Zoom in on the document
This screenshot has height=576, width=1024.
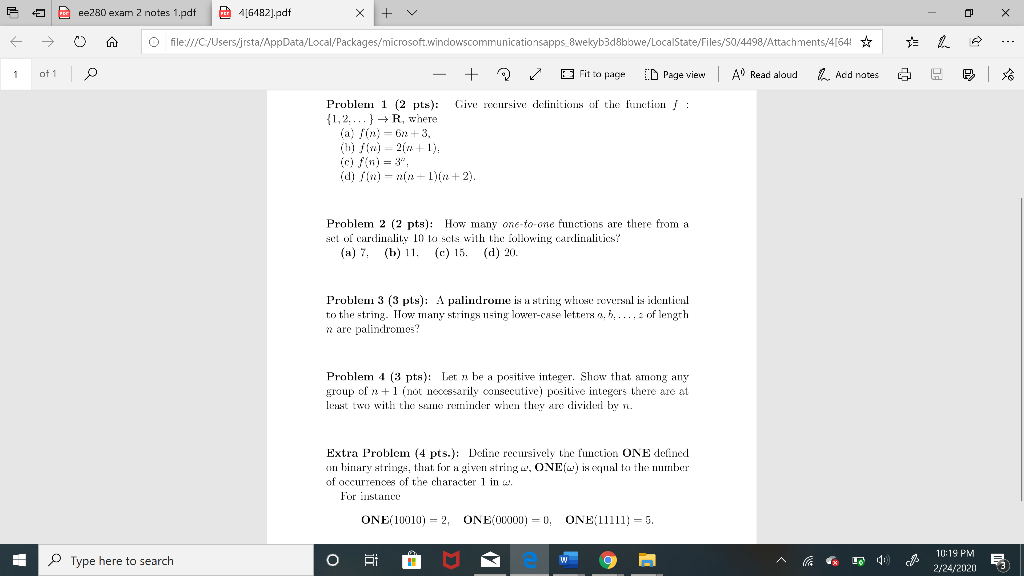(x=470, y=73)
